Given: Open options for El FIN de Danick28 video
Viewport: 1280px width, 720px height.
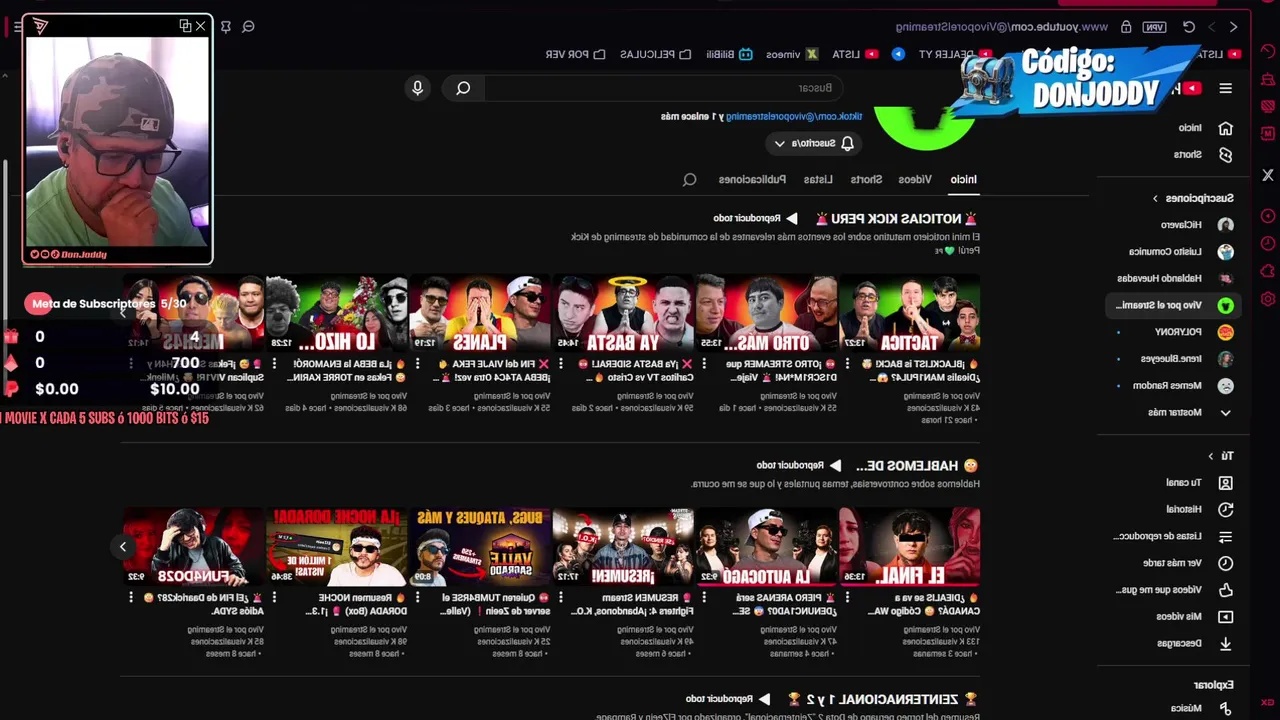Looking at the screenshot, I should click(x=131, y=597).
